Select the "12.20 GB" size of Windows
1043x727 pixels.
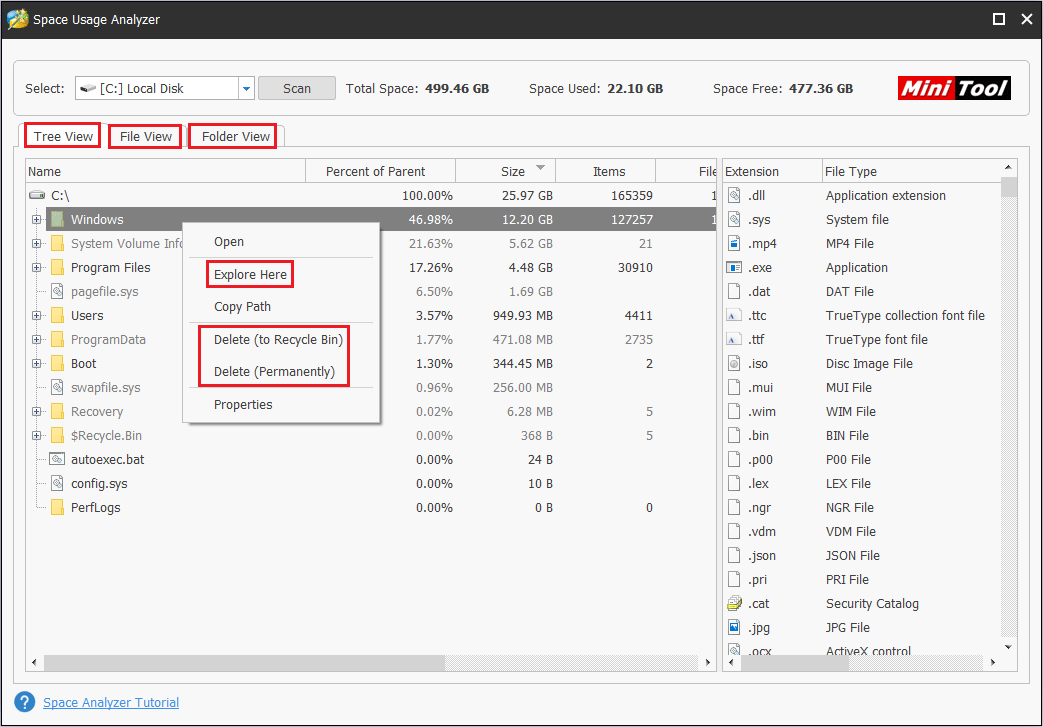[527, 219]
